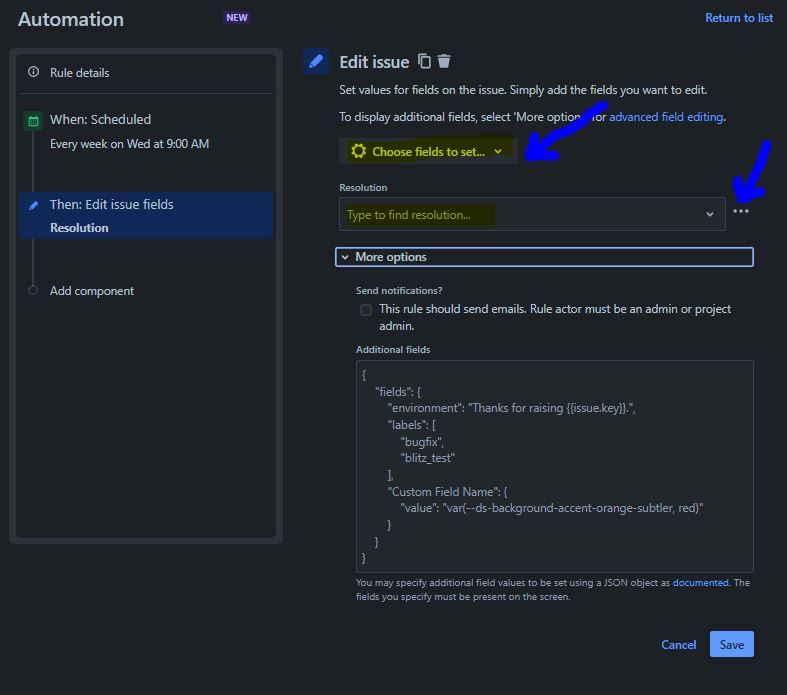Open the advanced field editing link

[666, 117]
